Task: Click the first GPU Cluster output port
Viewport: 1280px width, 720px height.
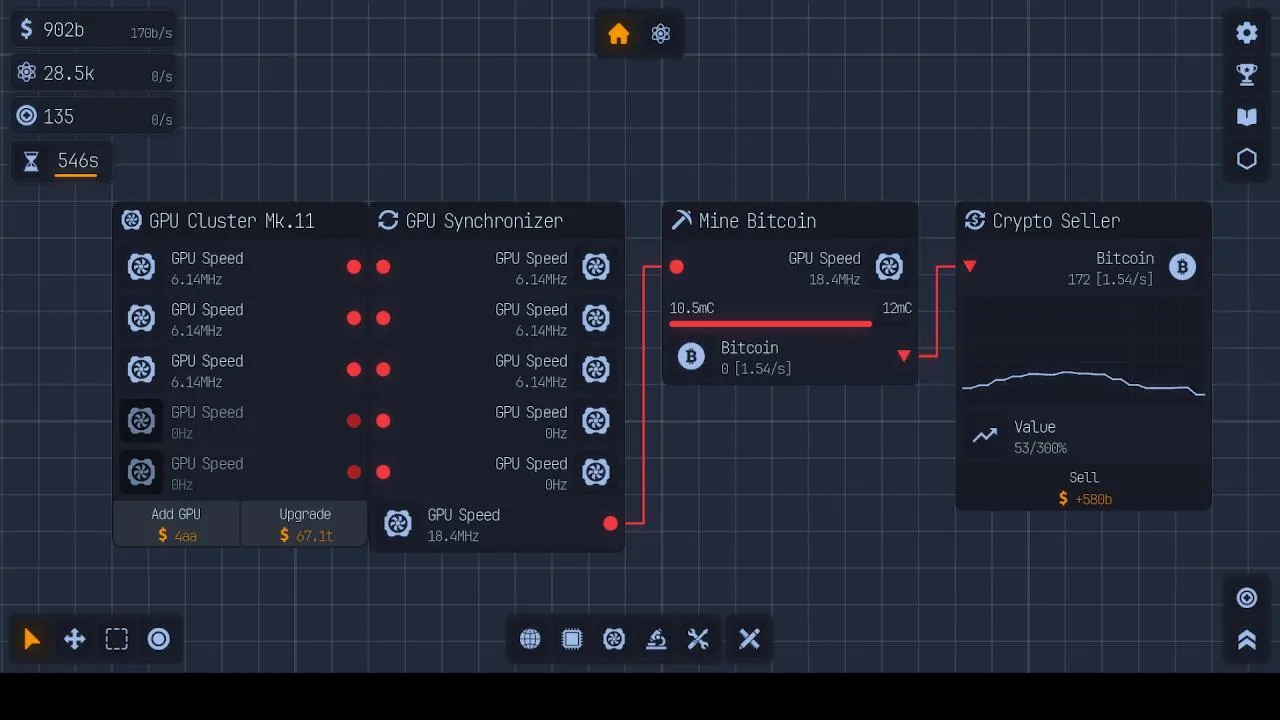Action: coord(354,267)
